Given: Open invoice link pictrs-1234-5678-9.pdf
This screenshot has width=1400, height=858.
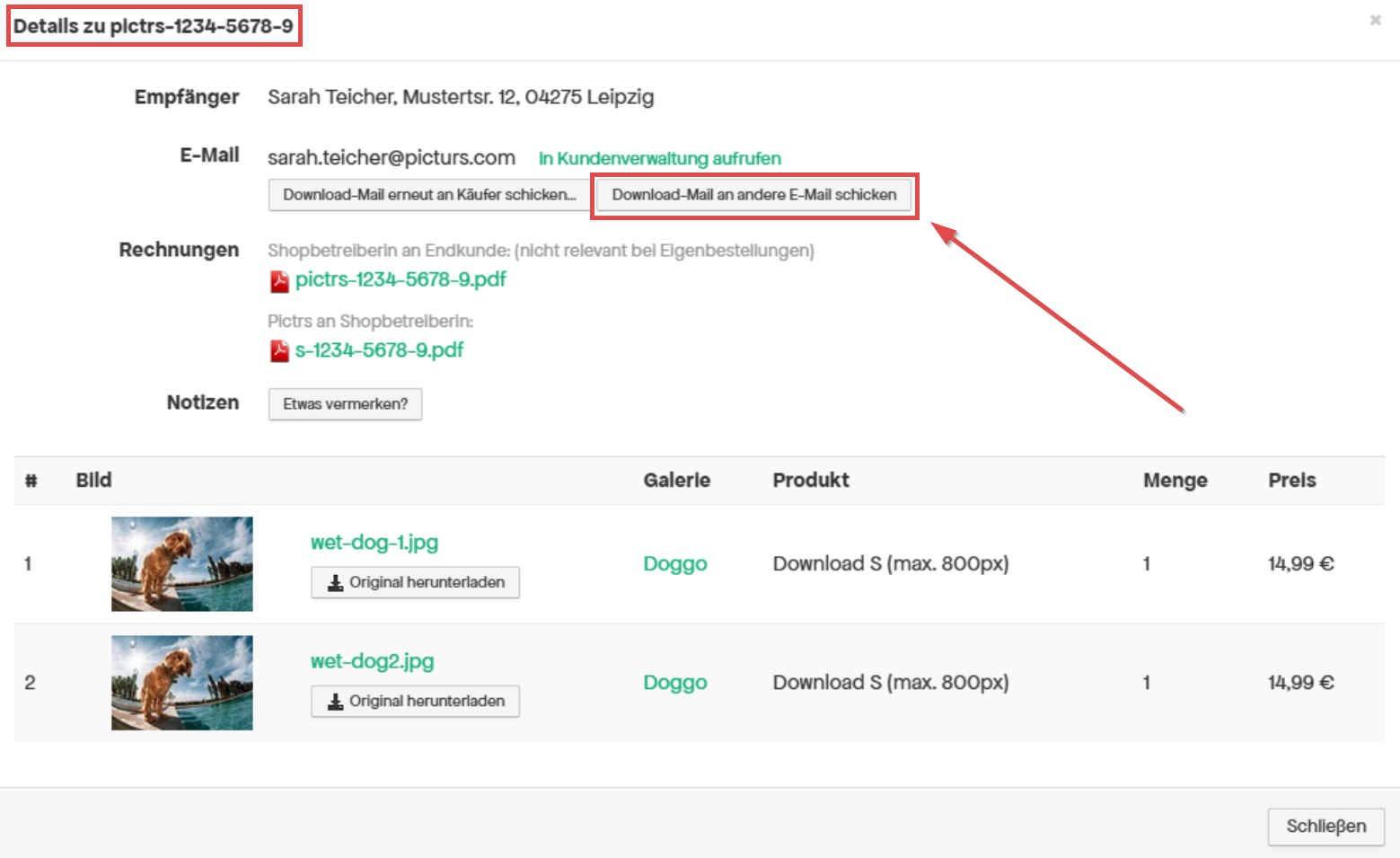Looking at the screenshot, I should click(x=401, y=279).
